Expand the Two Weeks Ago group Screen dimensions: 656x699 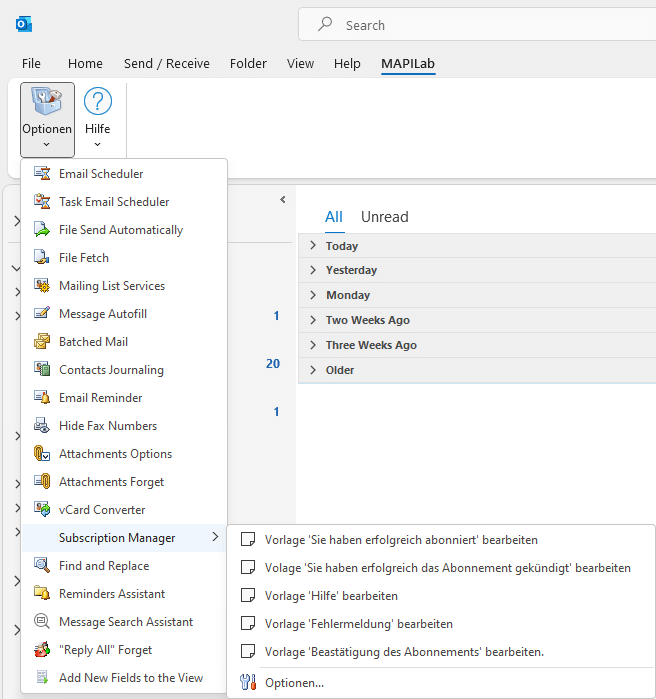pos(313,320)
